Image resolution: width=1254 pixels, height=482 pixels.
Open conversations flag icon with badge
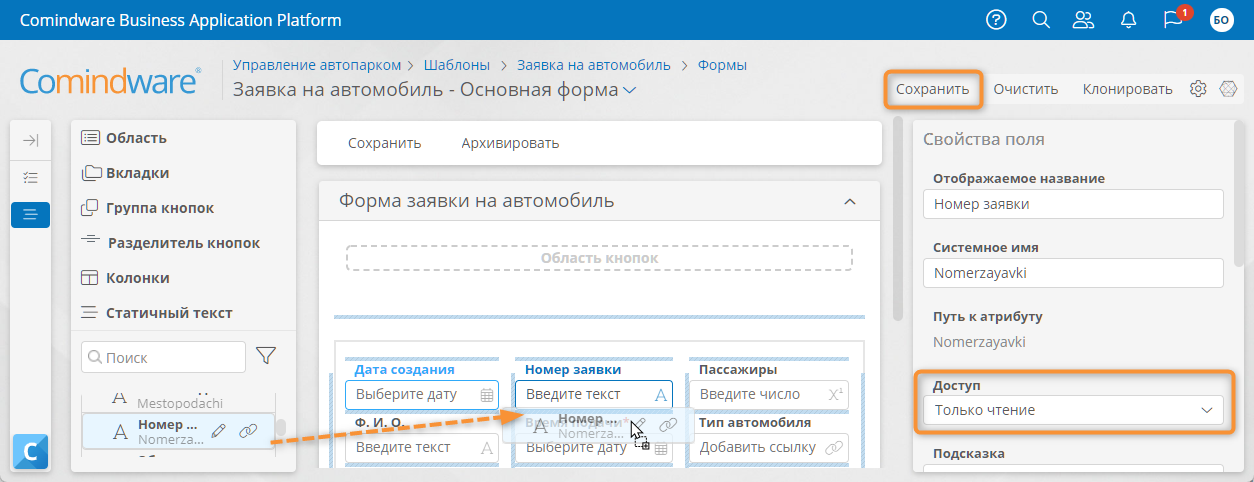(1175, 20)
